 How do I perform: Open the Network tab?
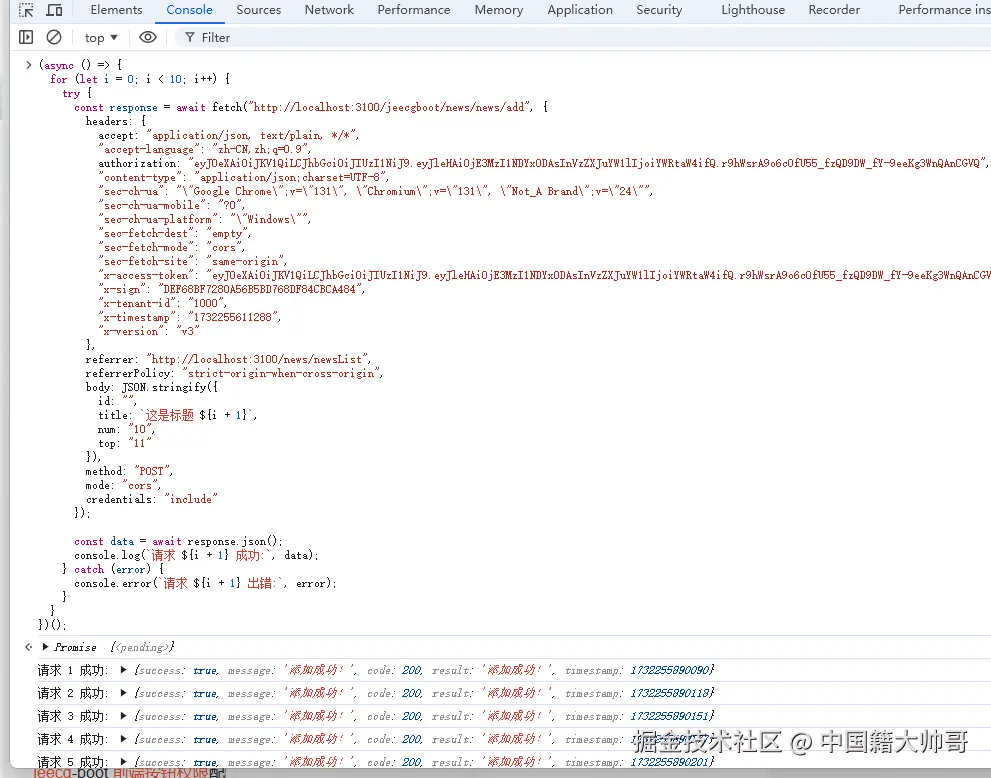[x=329, y=10]
